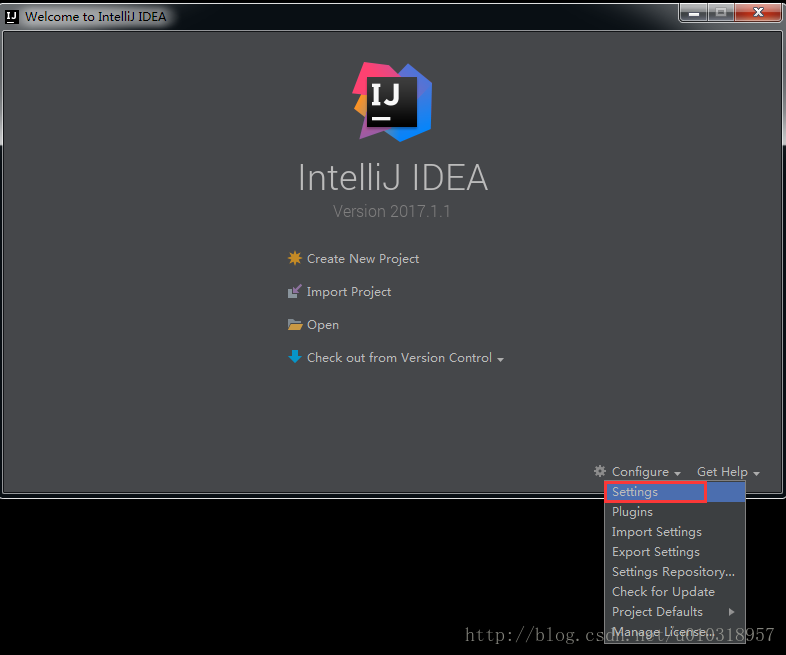Click the IntelliJ IDEA title bar icon
Viewport: 786px width, 655px height.
coord(12,17)
